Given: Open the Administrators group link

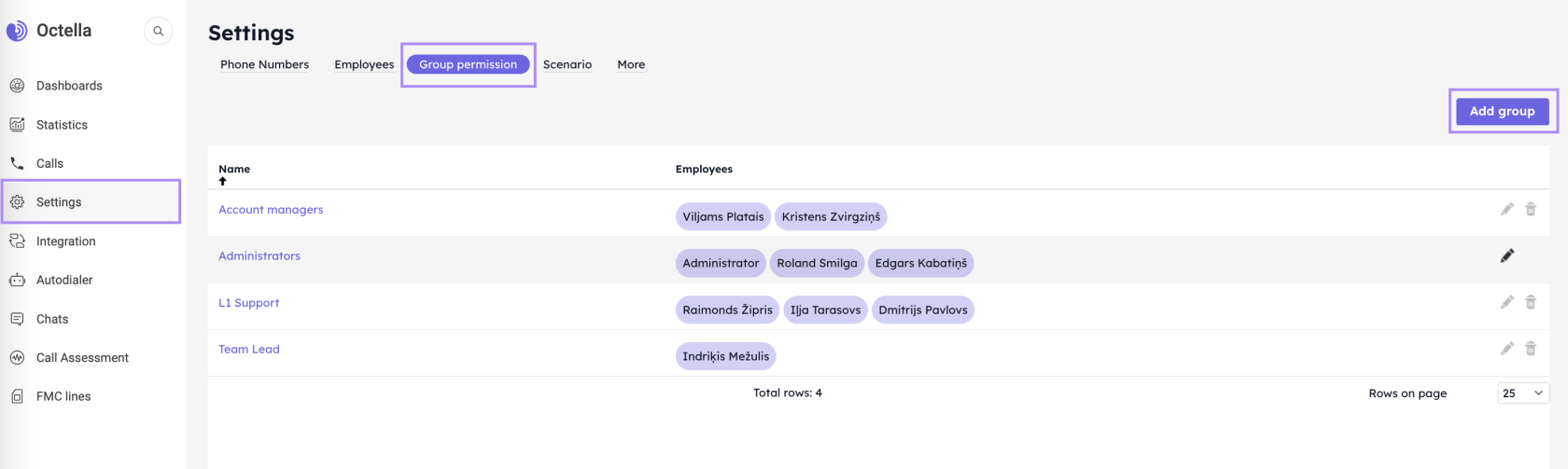Looking at the screenshot, I should (x=259, y=255).
